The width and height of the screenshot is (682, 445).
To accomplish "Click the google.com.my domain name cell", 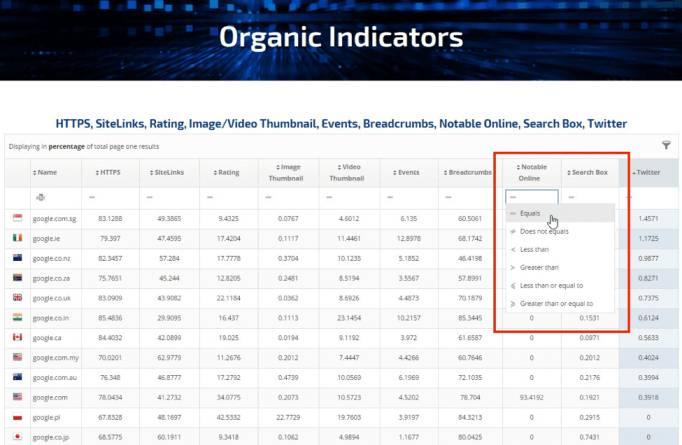I will pyautogui.click(x=56, y=357).
